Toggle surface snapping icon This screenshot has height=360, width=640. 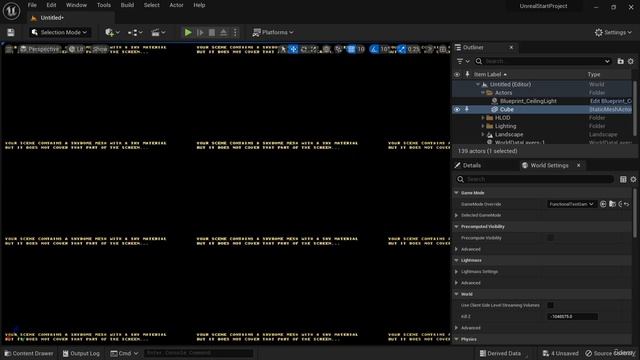338,49
